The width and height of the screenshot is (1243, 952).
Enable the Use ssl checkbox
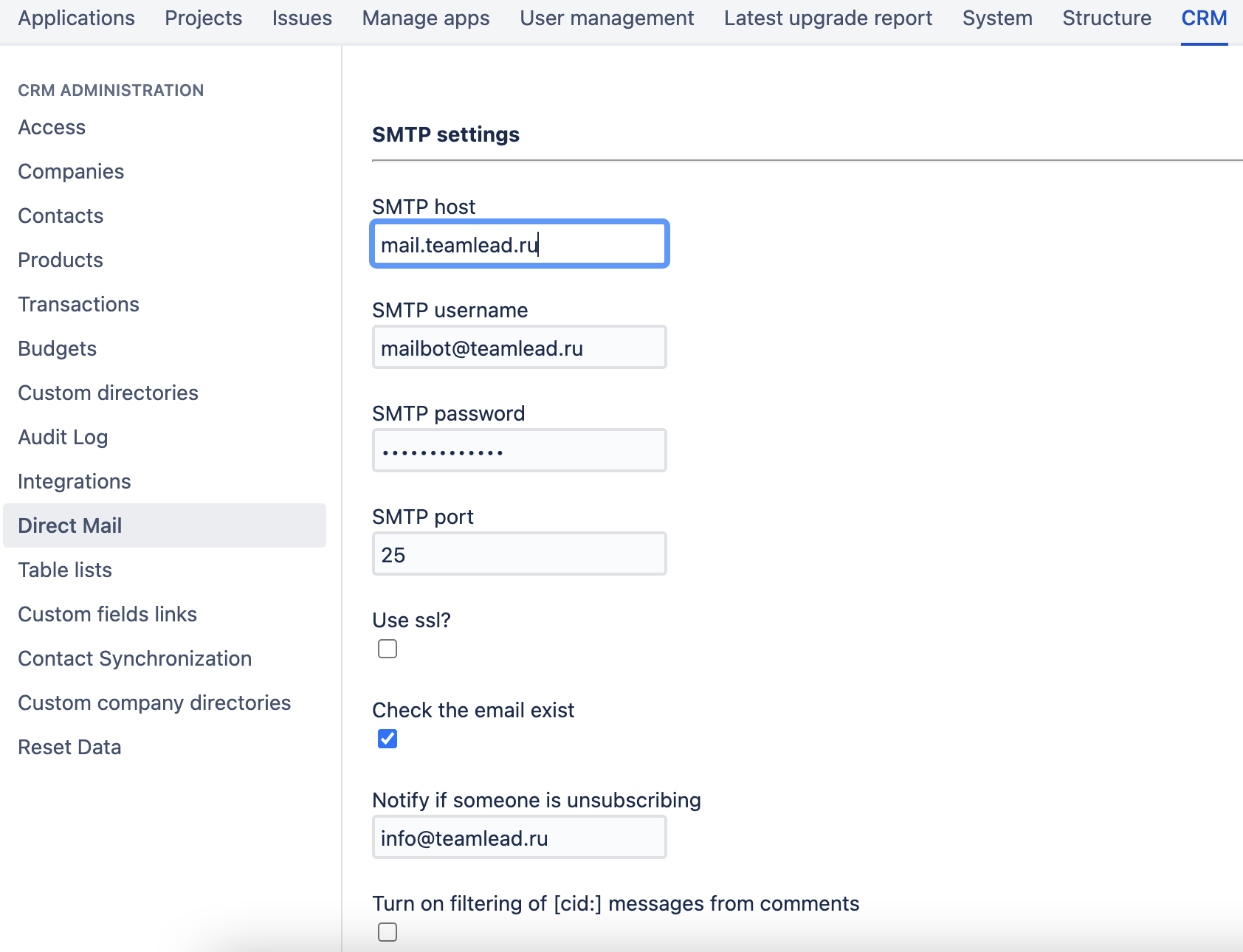click(x=388, y=649)
